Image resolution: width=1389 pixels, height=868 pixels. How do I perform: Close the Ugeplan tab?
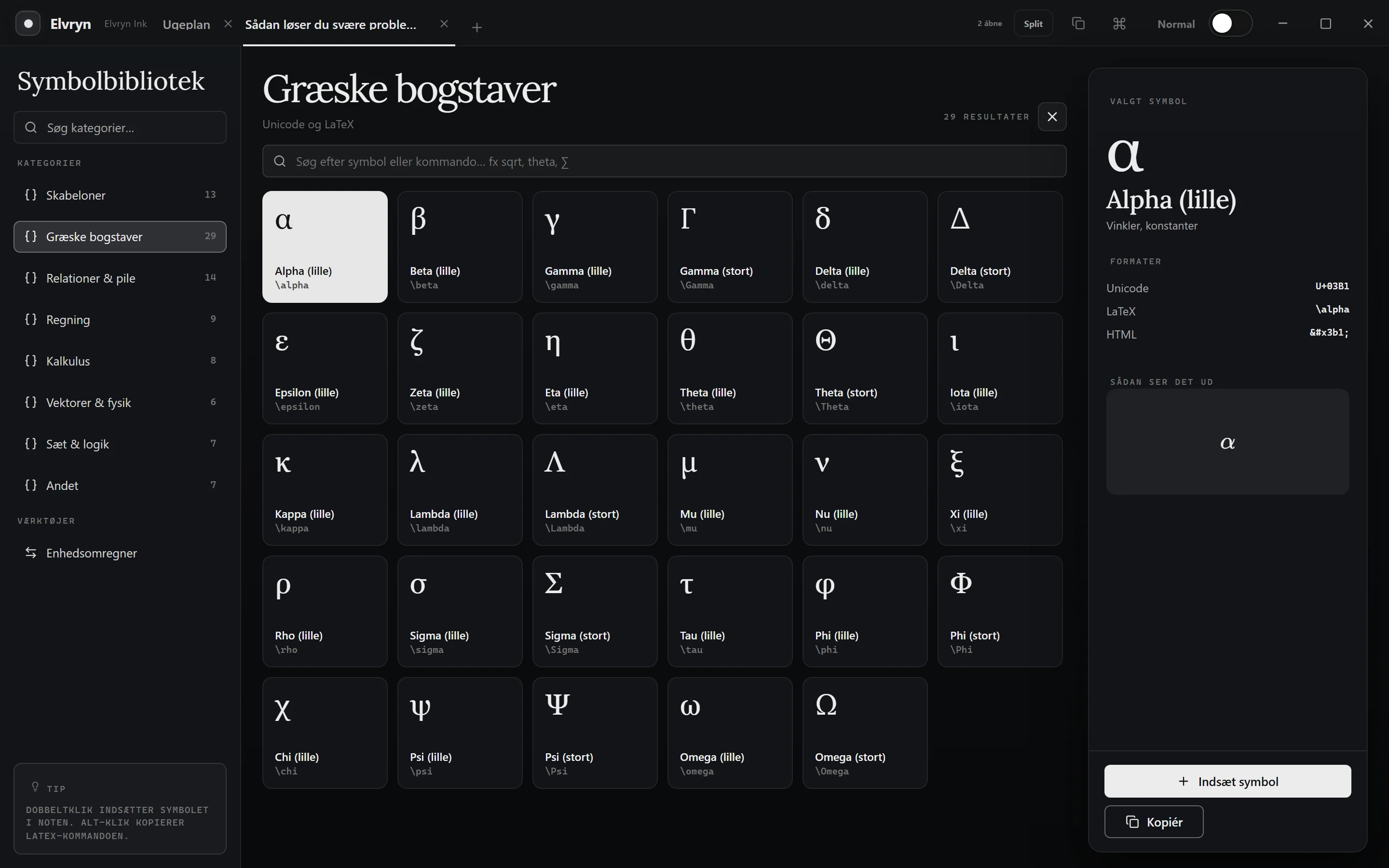click(x=228, y=24)
